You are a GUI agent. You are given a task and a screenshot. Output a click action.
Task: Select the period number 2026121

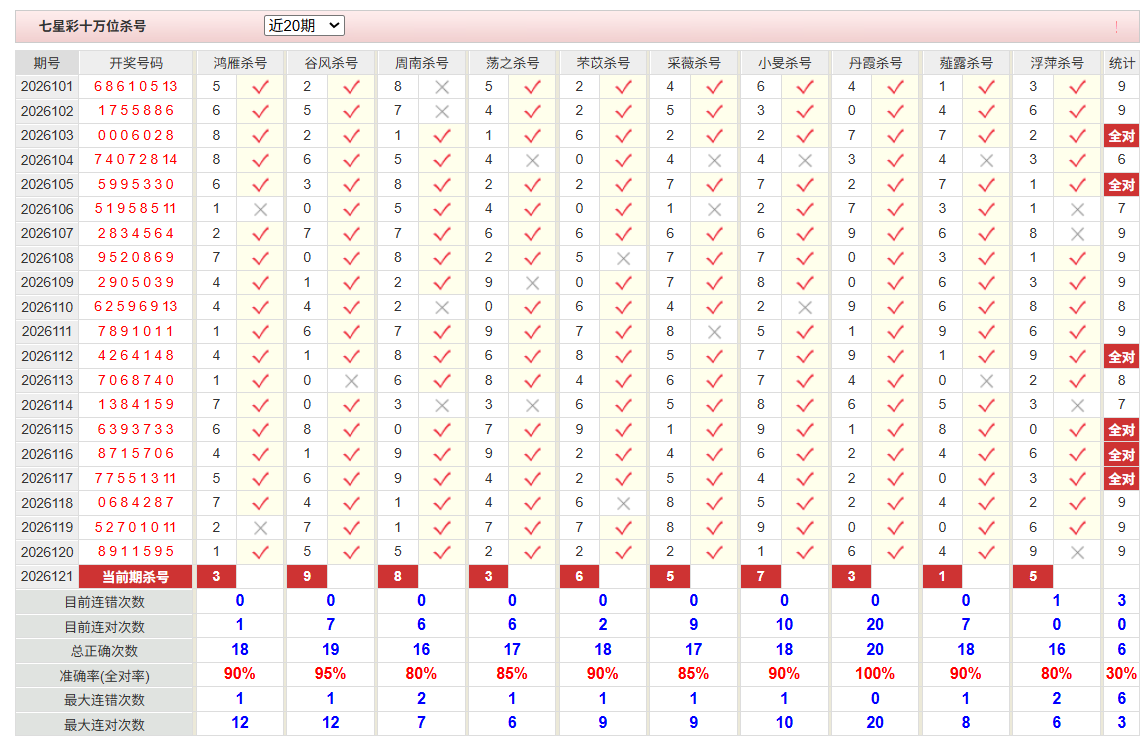point(47,577)
